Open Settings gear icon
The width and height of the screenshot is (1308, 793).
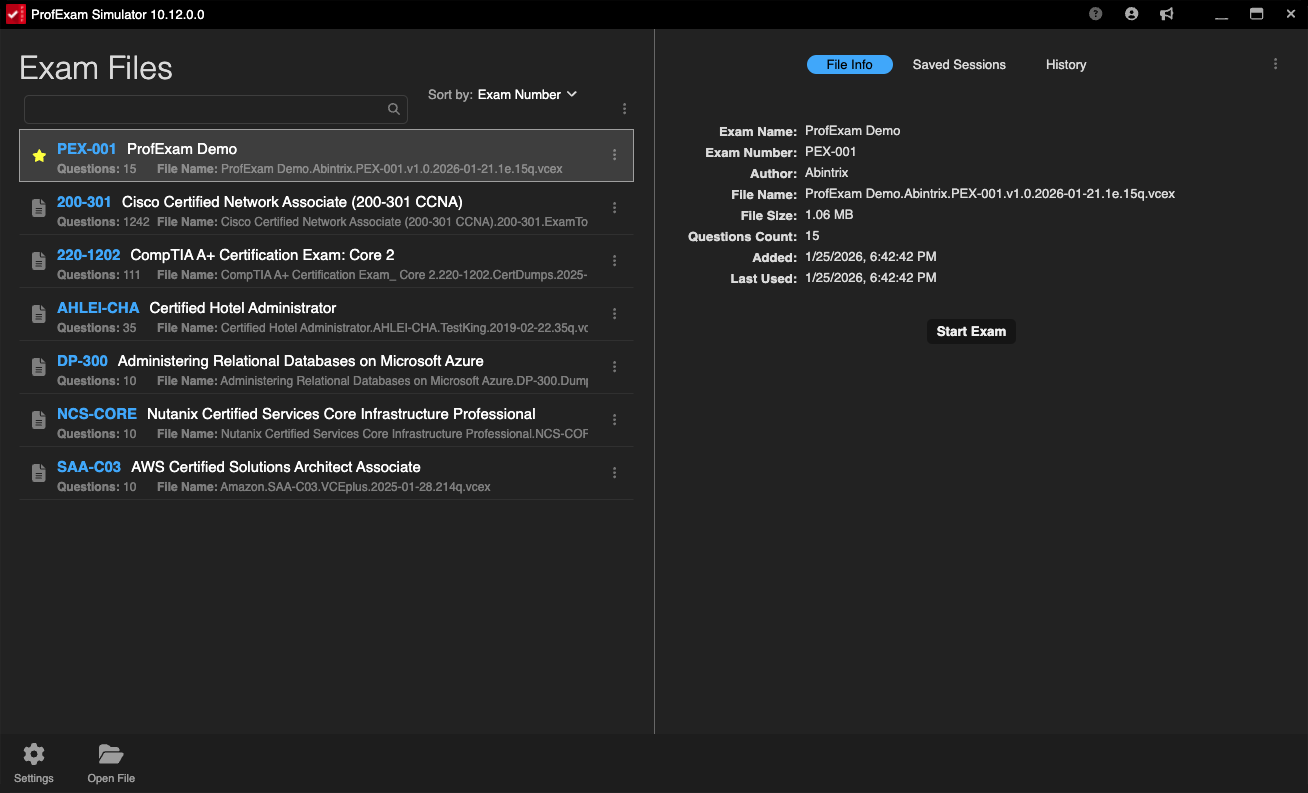click(x=34, y=754)
